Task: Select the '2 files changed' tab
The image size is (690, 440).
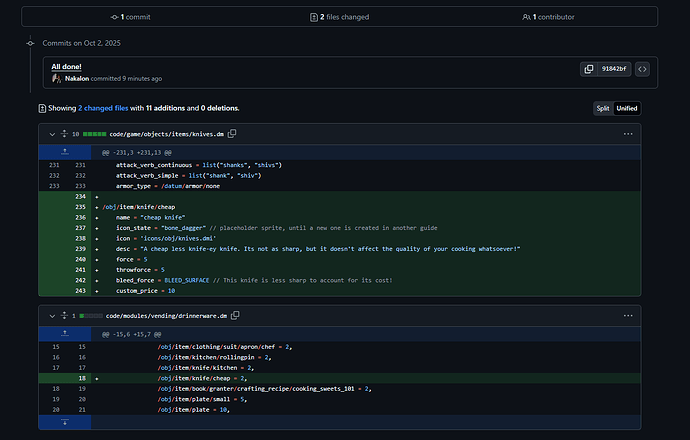Action: [x=339, y=17]
